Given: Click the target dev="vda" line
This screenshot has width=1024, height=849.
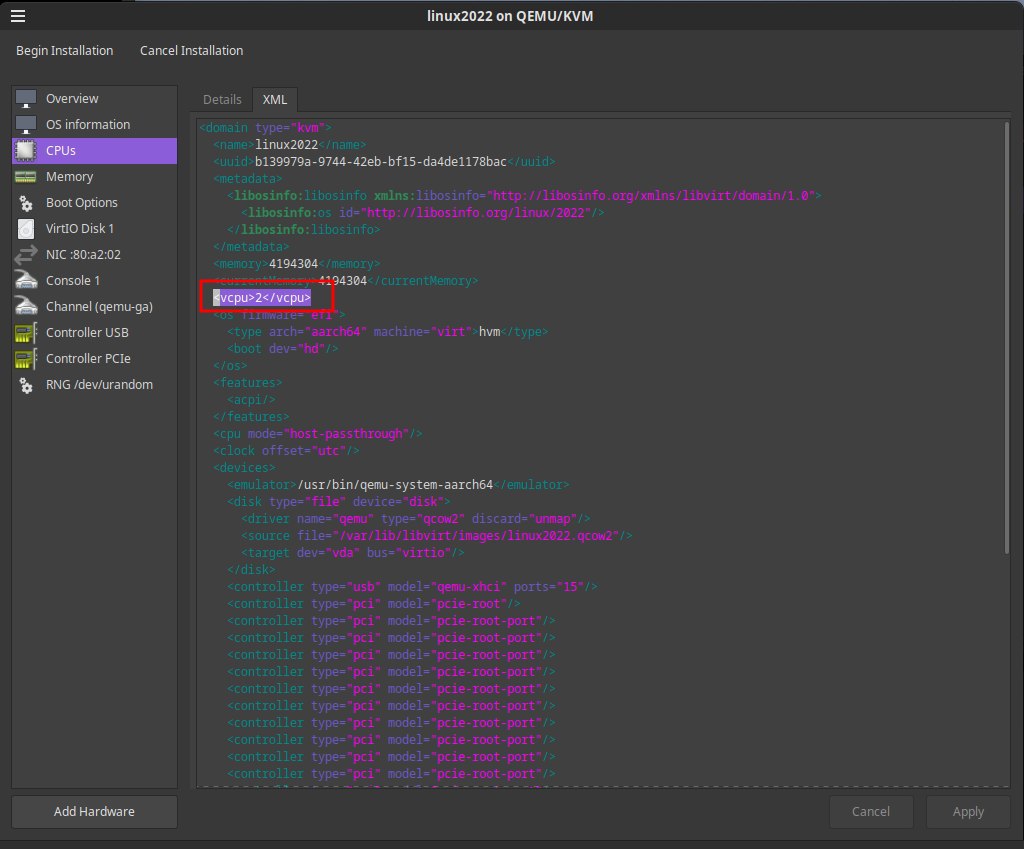Looking at the screenshot, I should (x=353, y=552).
